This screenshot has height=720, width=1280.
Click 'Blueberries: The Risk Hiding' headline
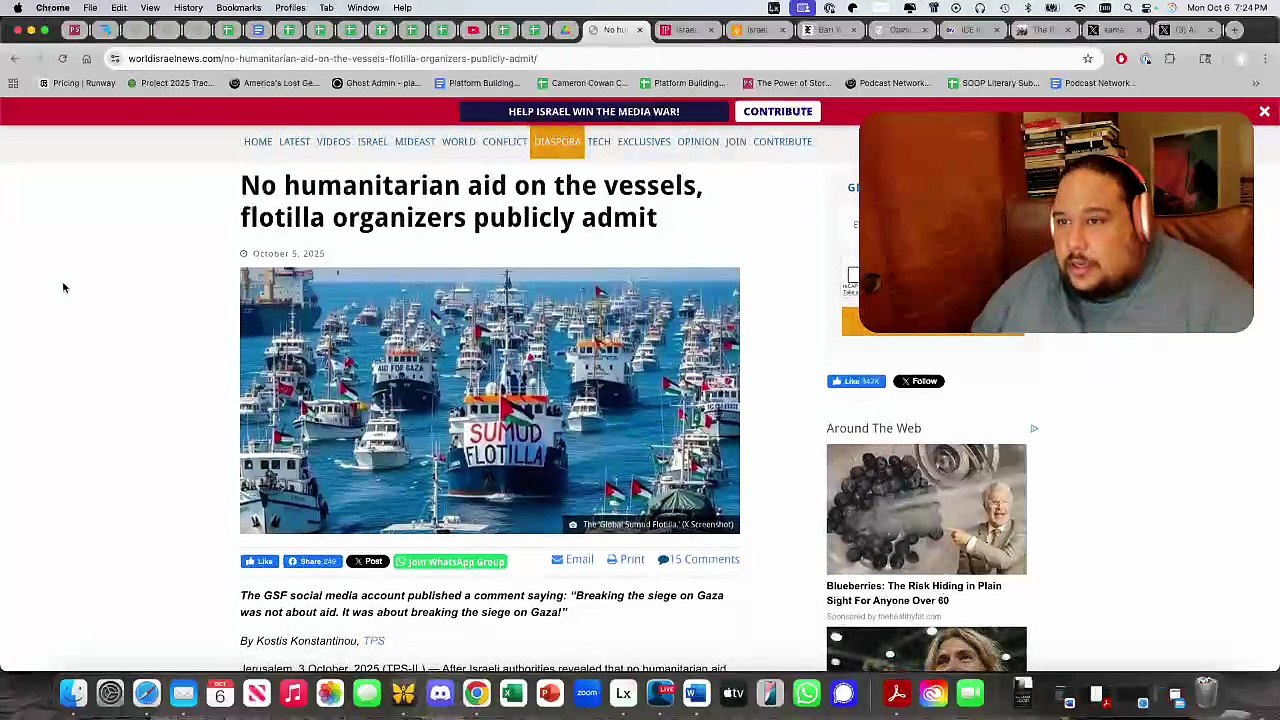(914, 593)
